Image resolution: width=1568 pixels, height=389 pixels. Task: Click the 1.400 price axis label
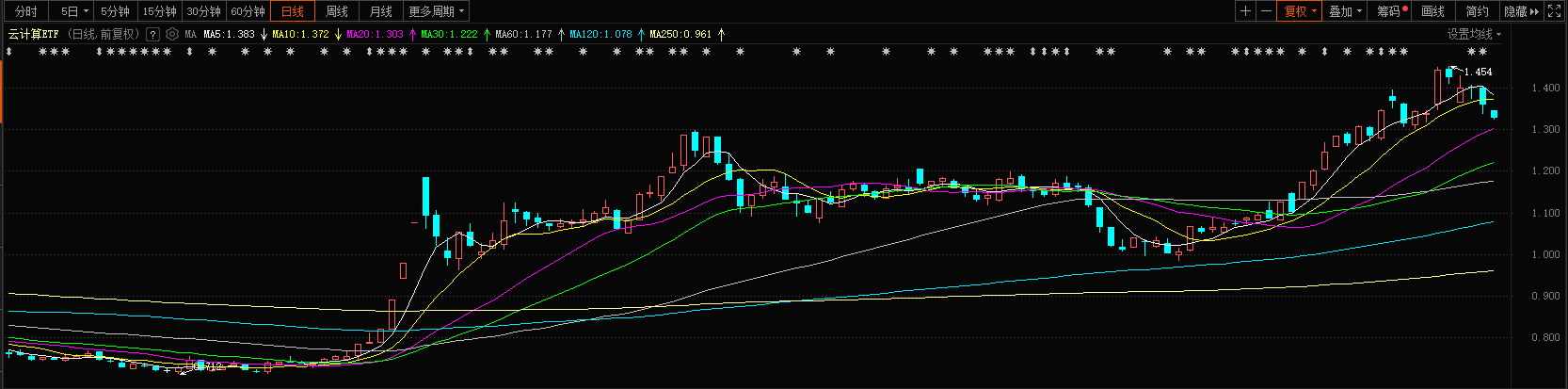tap(1545, 88)
